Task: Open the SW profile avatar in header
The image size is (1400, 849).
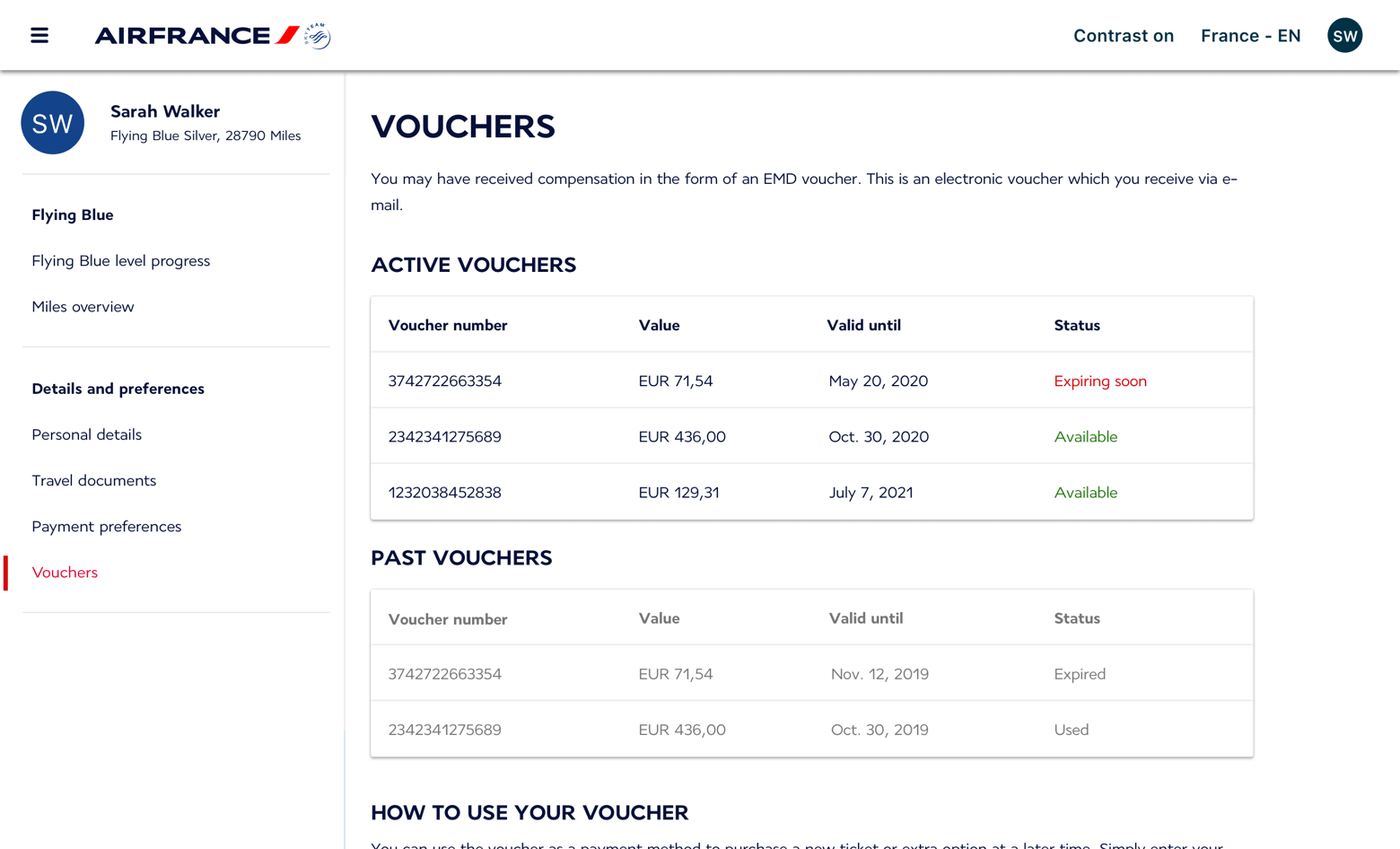Action: (x=1343, y=36)
